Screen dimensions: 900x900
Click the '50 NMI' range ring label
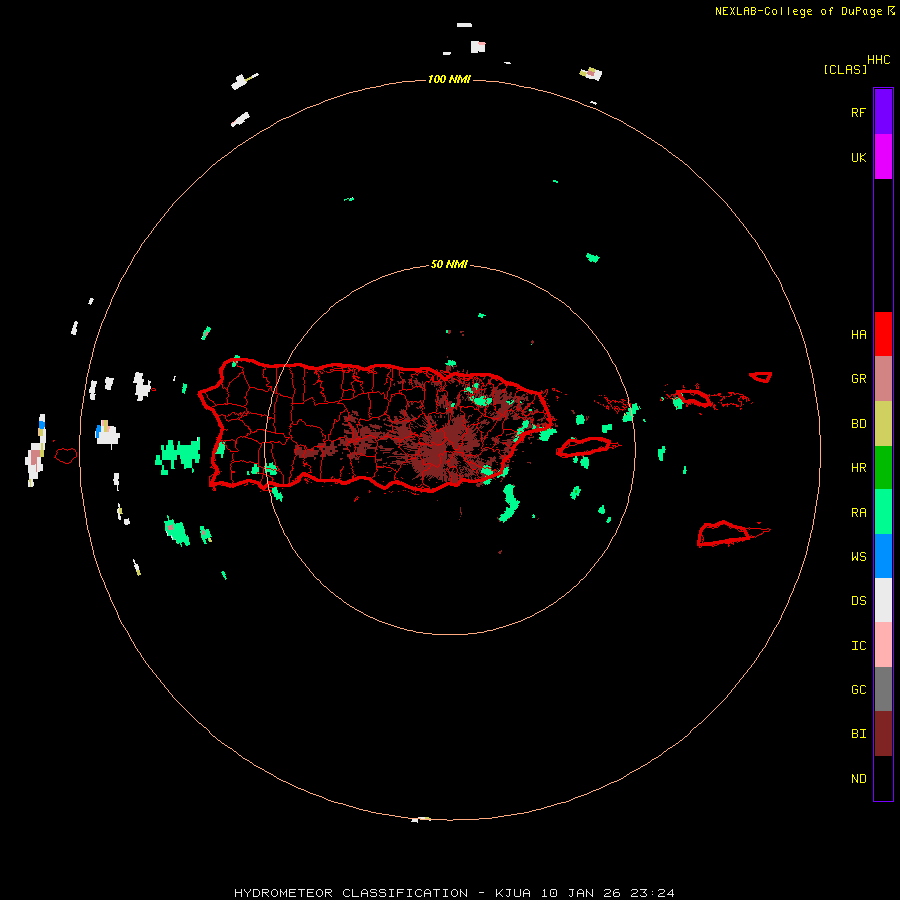[449, 265]
